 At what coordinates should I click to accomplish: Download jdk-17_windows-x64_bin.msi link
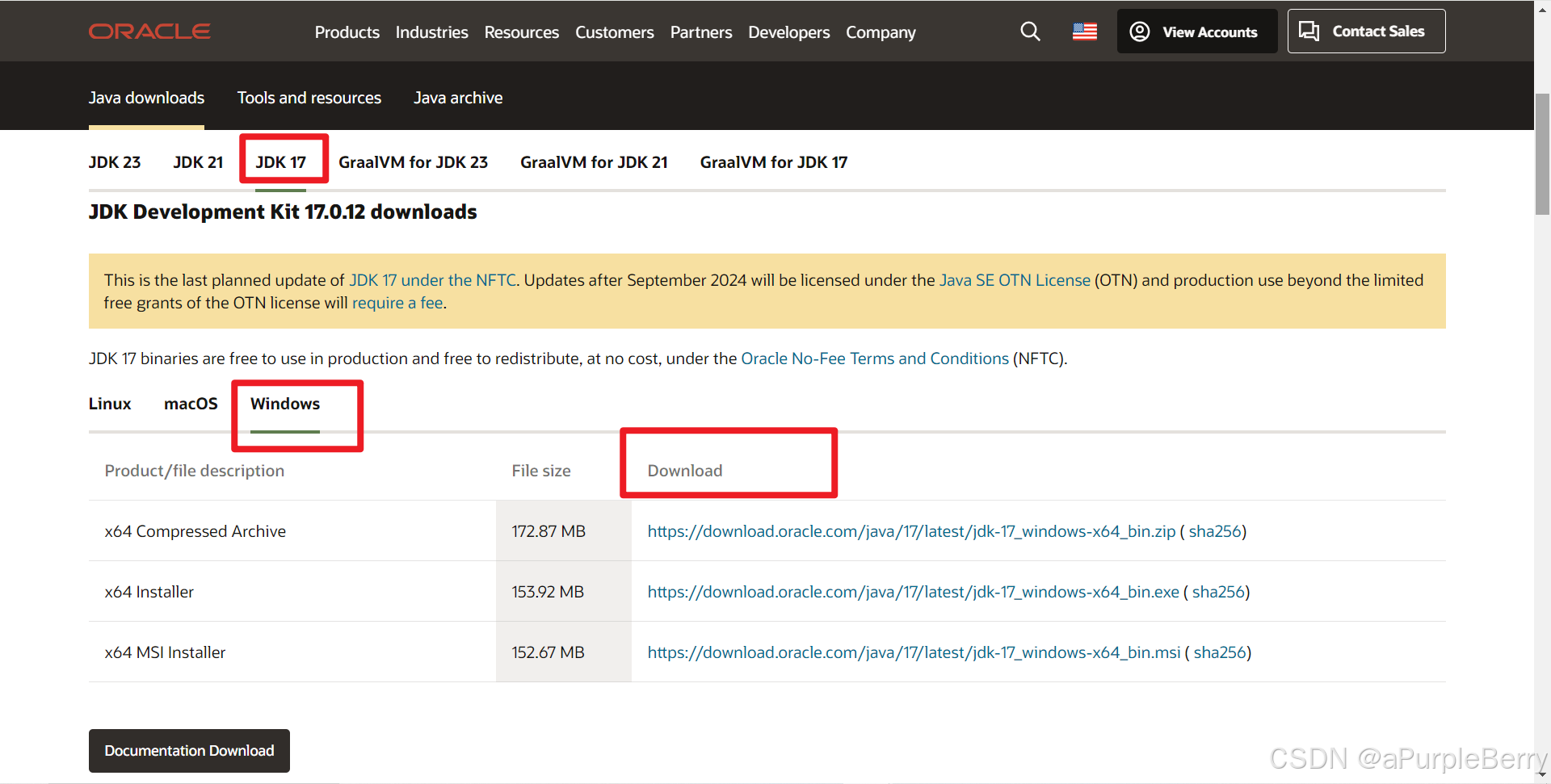(x=914, y=652)
